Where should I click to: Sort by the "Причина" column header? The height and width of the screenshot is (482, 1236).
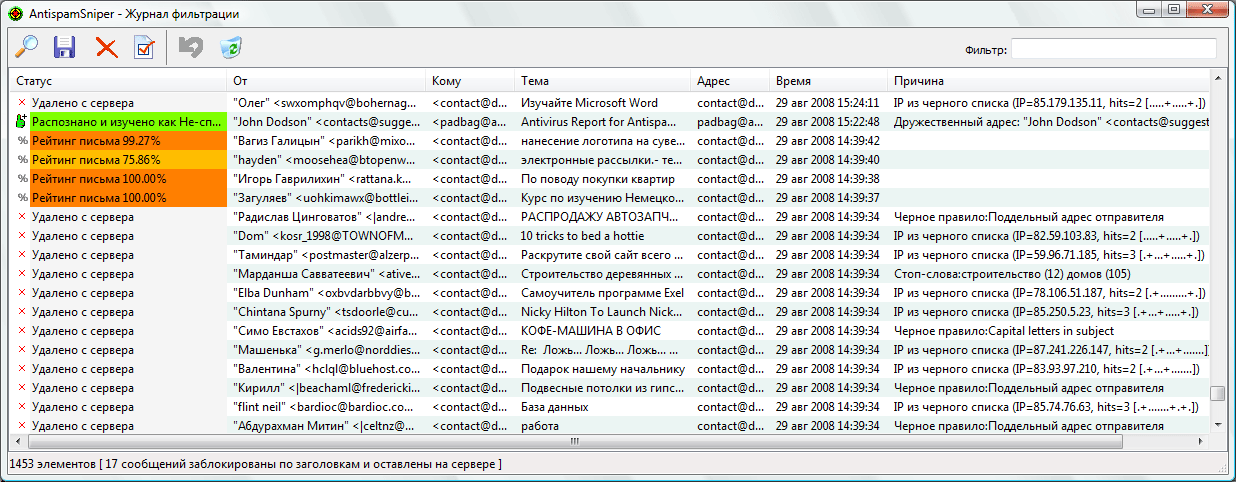[1048, 80]
